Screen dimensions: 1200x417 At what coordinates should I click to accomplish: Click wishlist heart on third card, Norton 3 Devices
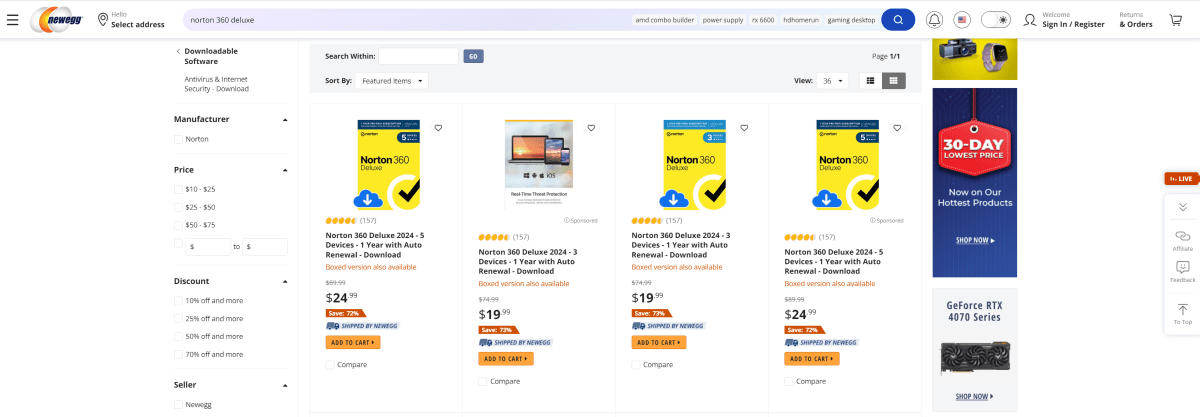pos(744,128)
